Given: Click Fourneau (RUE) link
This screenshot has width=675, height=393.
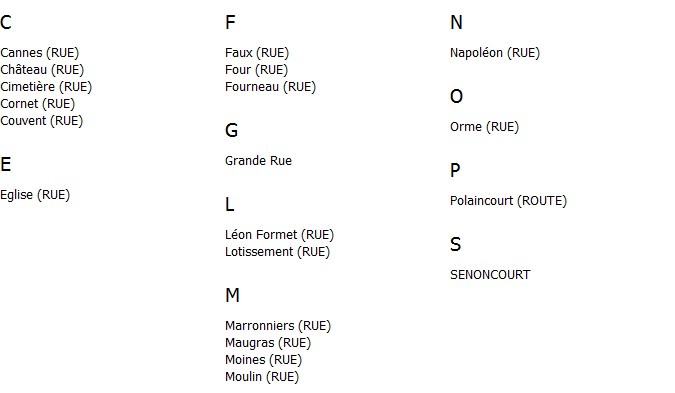Looking at the screenshot, I should pyautogui.click(x=270, y=87).
